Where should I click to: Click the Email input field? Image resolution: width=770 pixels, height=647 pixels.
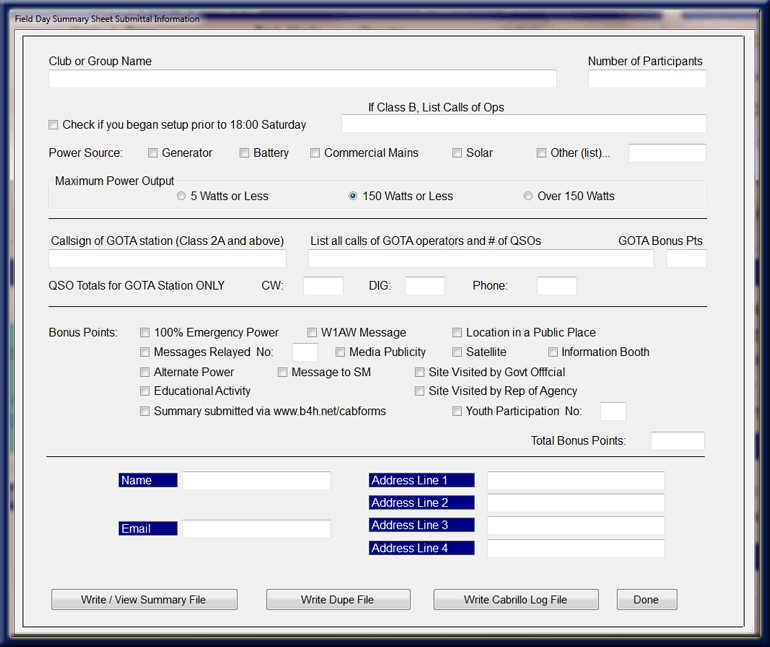(x=256, y=529)
